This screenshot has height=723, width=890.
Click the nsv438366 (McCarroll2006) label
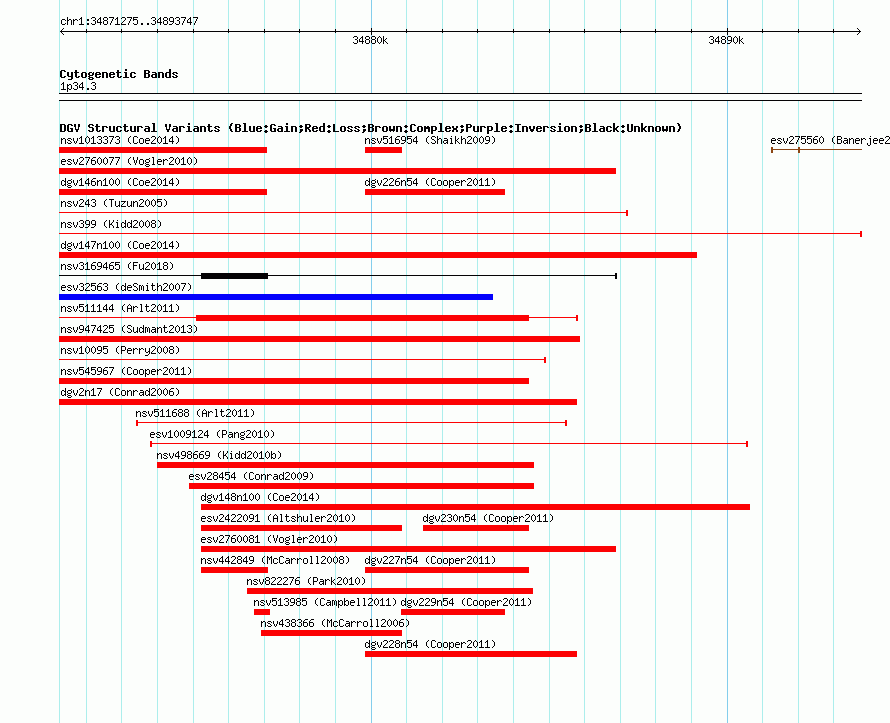335,623
